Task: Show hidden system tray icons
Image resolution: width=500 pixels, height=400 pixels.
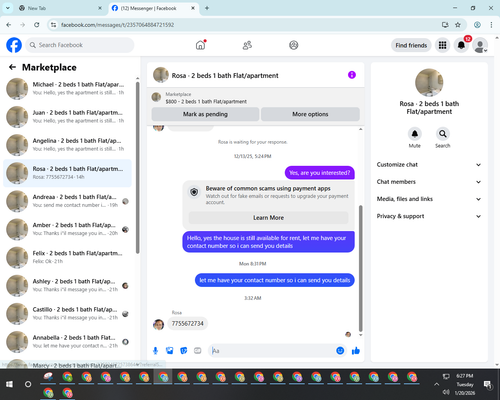Action: pos(436,384)
